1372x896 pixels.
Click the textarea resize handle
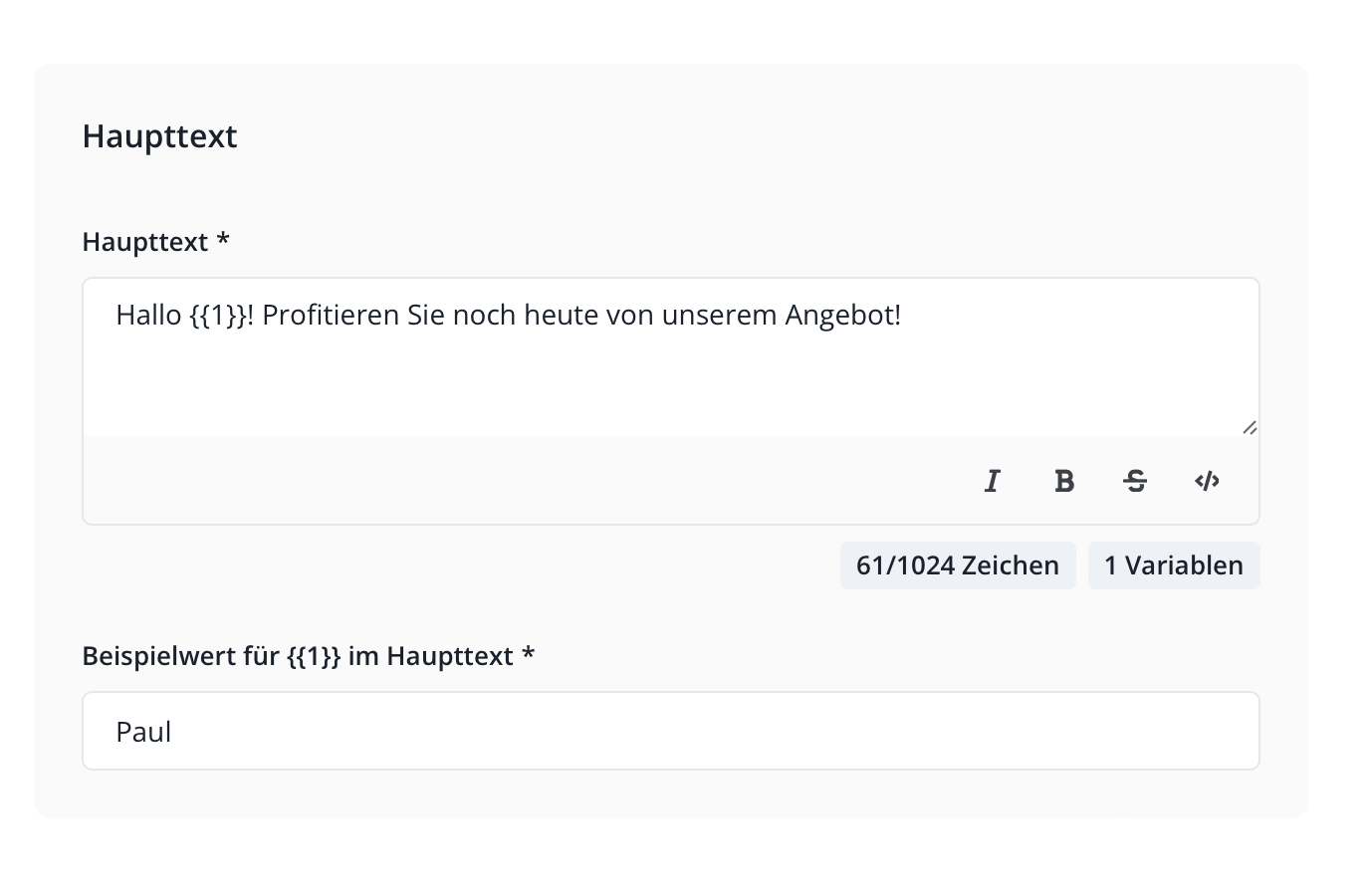(1250, 427)
